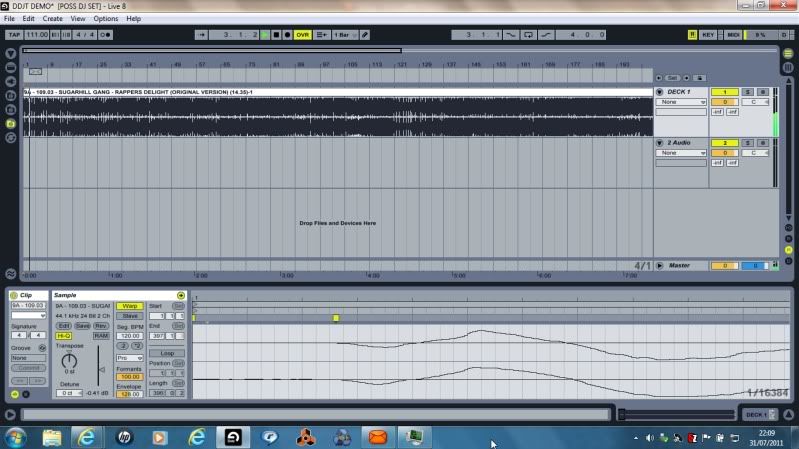Click the Transpose knob

click(x=69, y=359)
